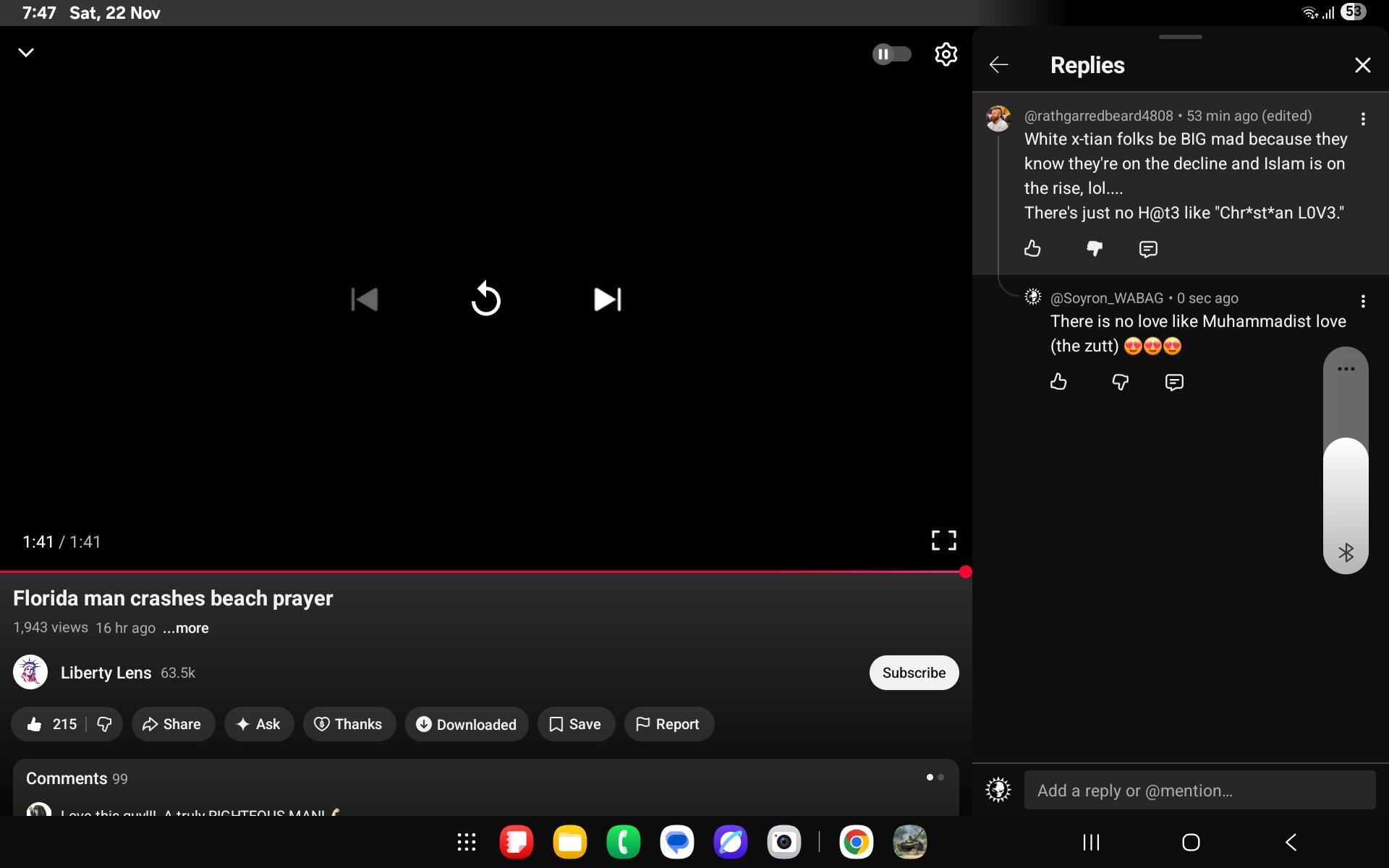
Task: Remove dislike on @rathgarredbeard4808 comment
Action: click(x=1094, y=249)
